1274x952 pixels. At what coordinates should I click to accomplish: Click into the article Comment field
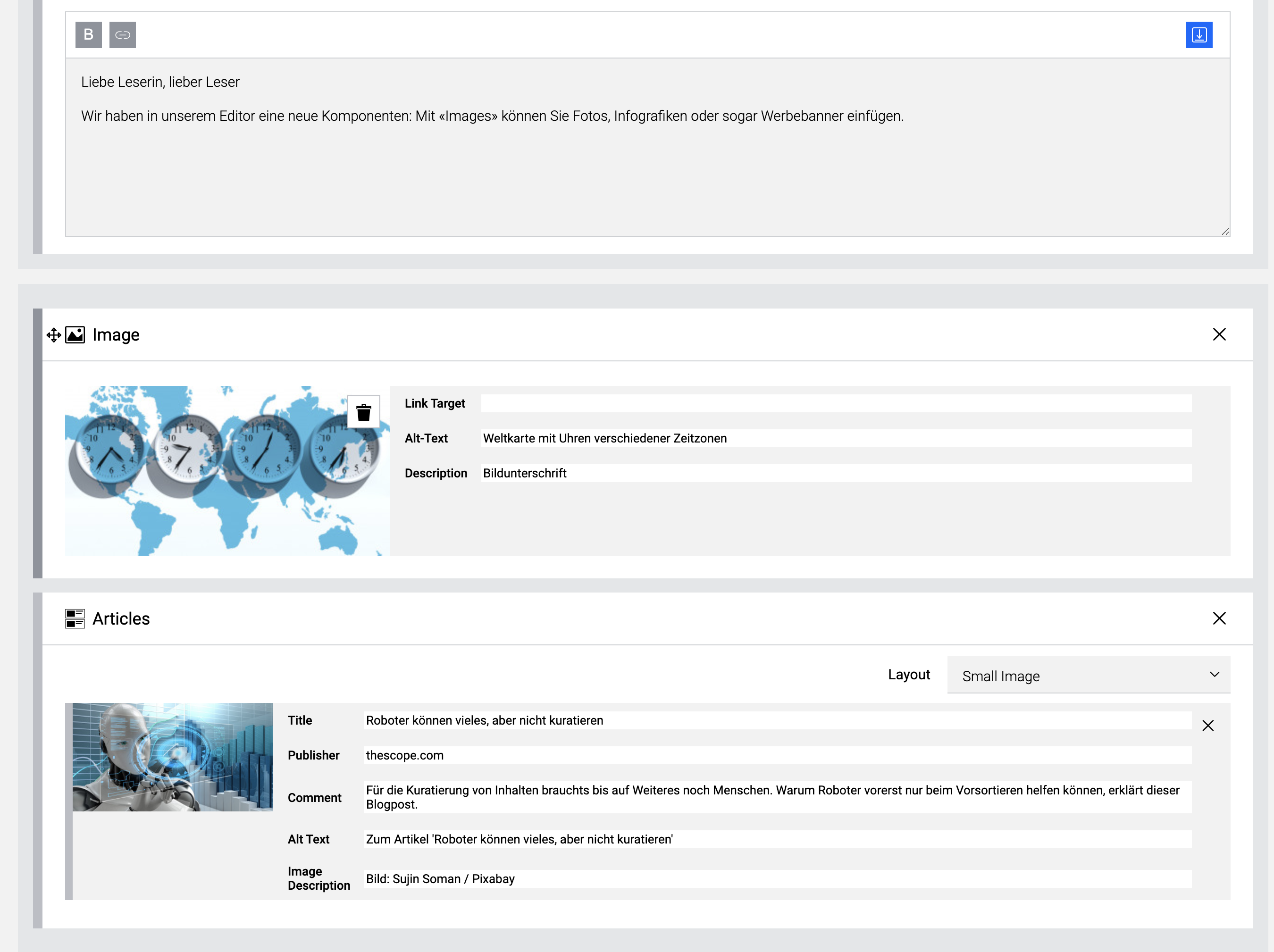[778, 797]
